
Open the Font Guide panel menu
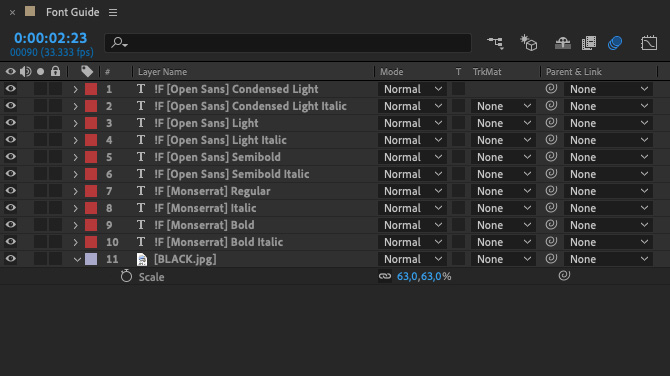click(x=113, y=12)
